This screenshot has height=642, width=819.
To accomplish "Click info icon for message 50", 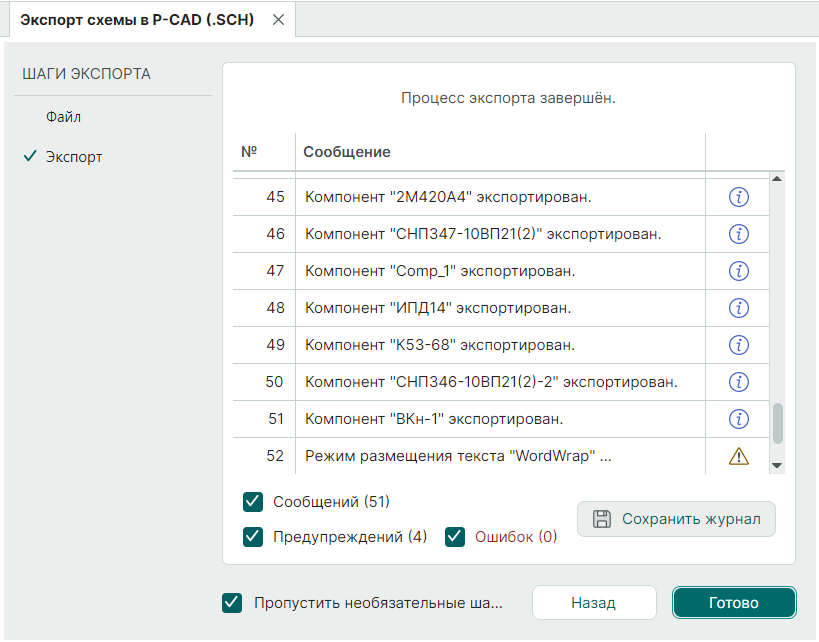I will pos(739,382).
